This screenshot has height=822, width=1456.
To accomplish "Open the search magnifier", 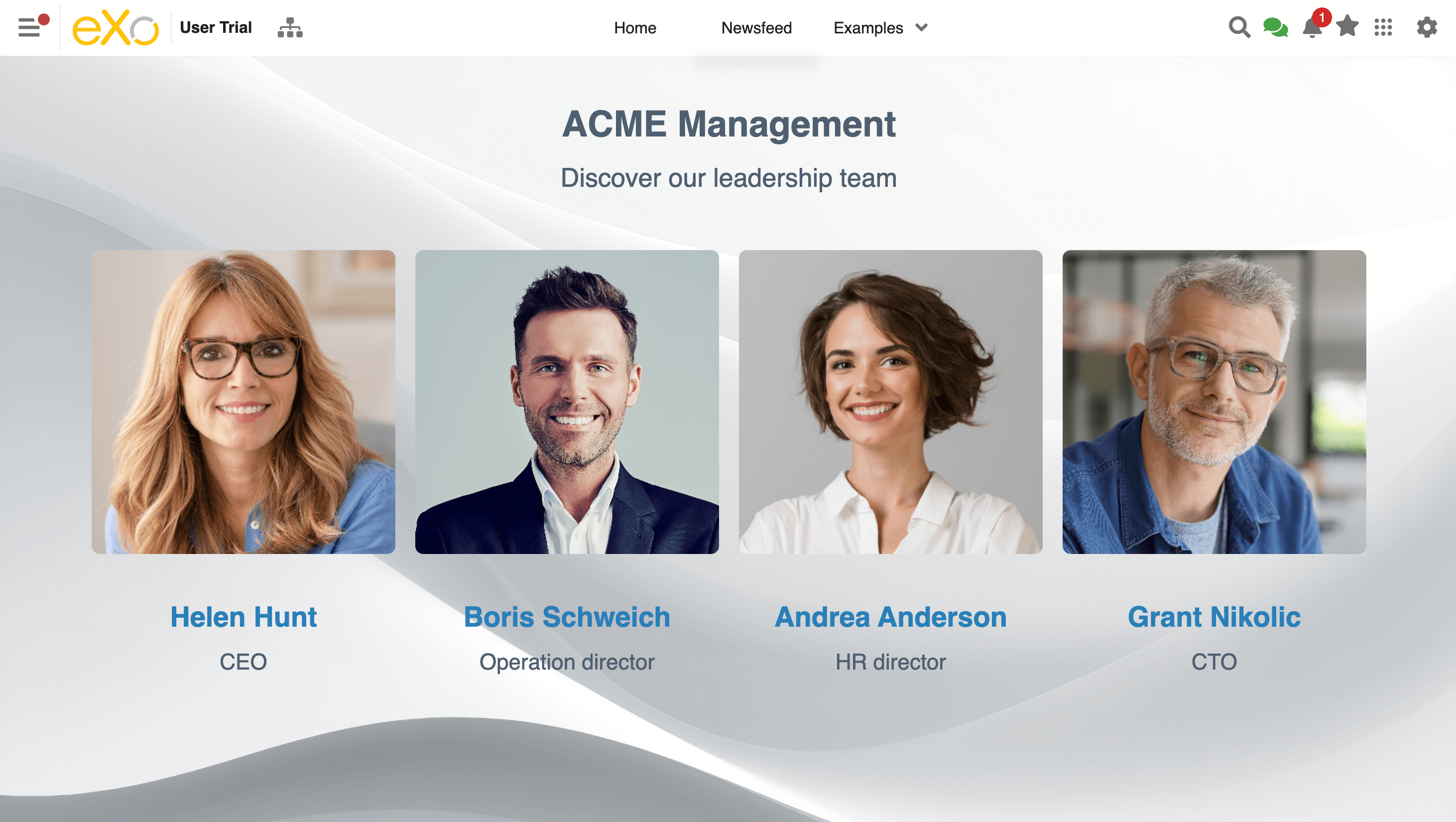I will [x=1239, y=27].
